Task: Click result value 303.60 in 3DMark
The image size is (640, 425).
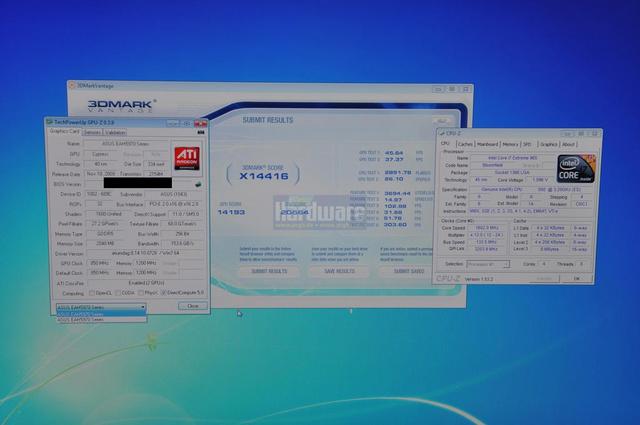Action: tap(395, 225)
